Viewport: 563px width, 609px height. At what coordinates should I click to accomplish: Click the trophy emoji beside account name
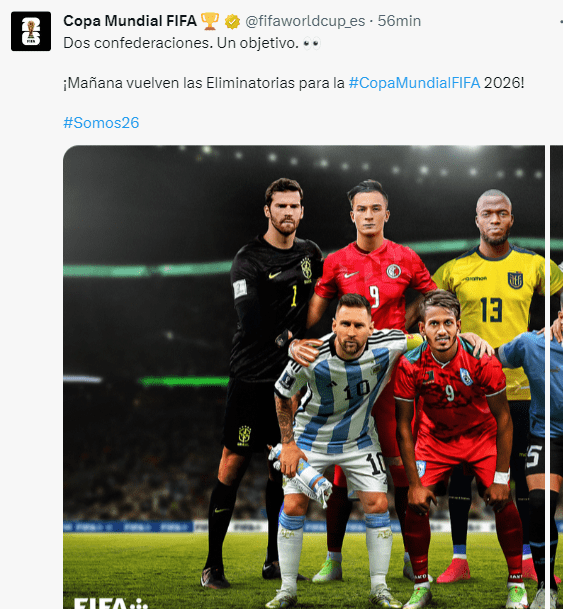pyautogui.click(x=210, y=21)
